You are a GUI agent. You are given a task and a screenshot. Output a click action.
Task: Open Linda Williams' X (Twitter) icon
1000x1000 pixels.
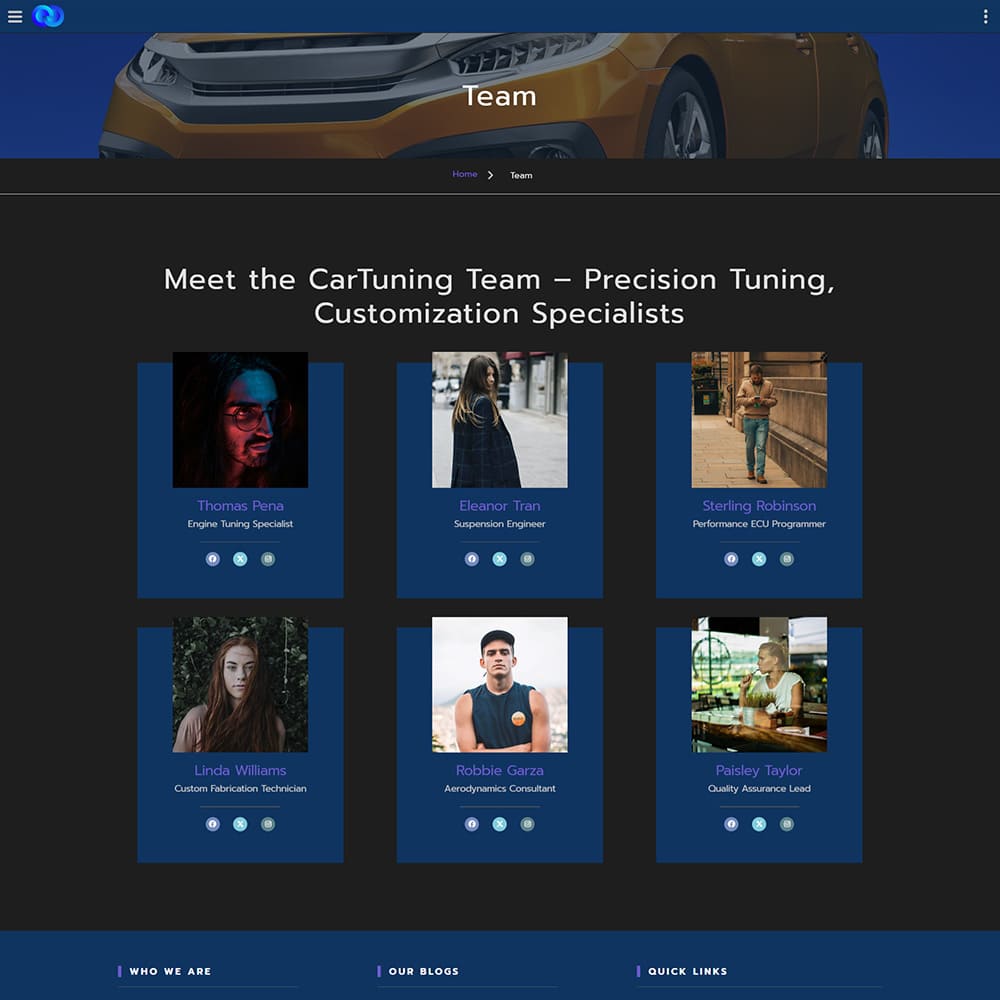tap(240, 824)
